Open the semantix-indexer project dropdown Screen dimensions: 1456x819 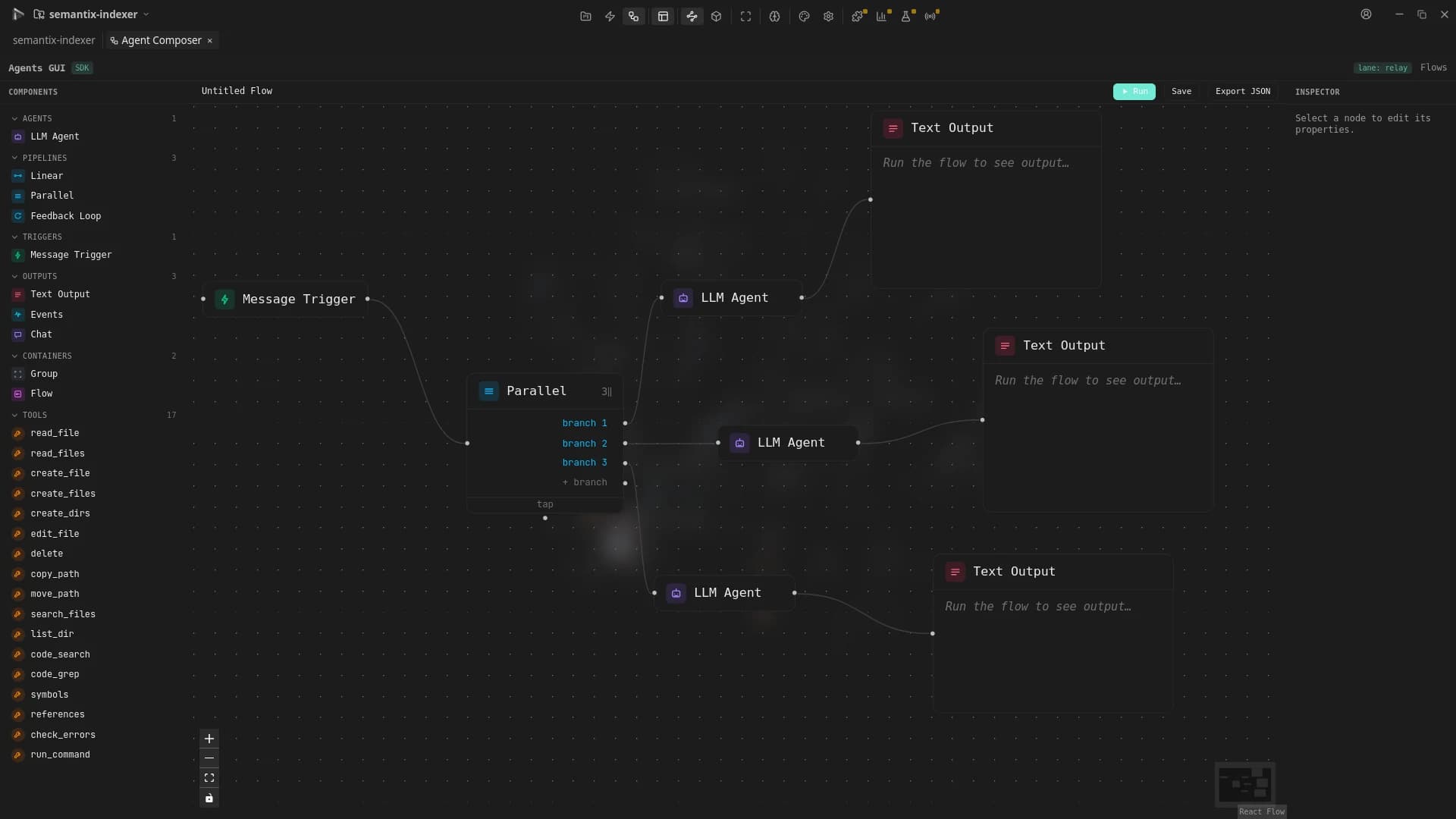pos(92,14)
